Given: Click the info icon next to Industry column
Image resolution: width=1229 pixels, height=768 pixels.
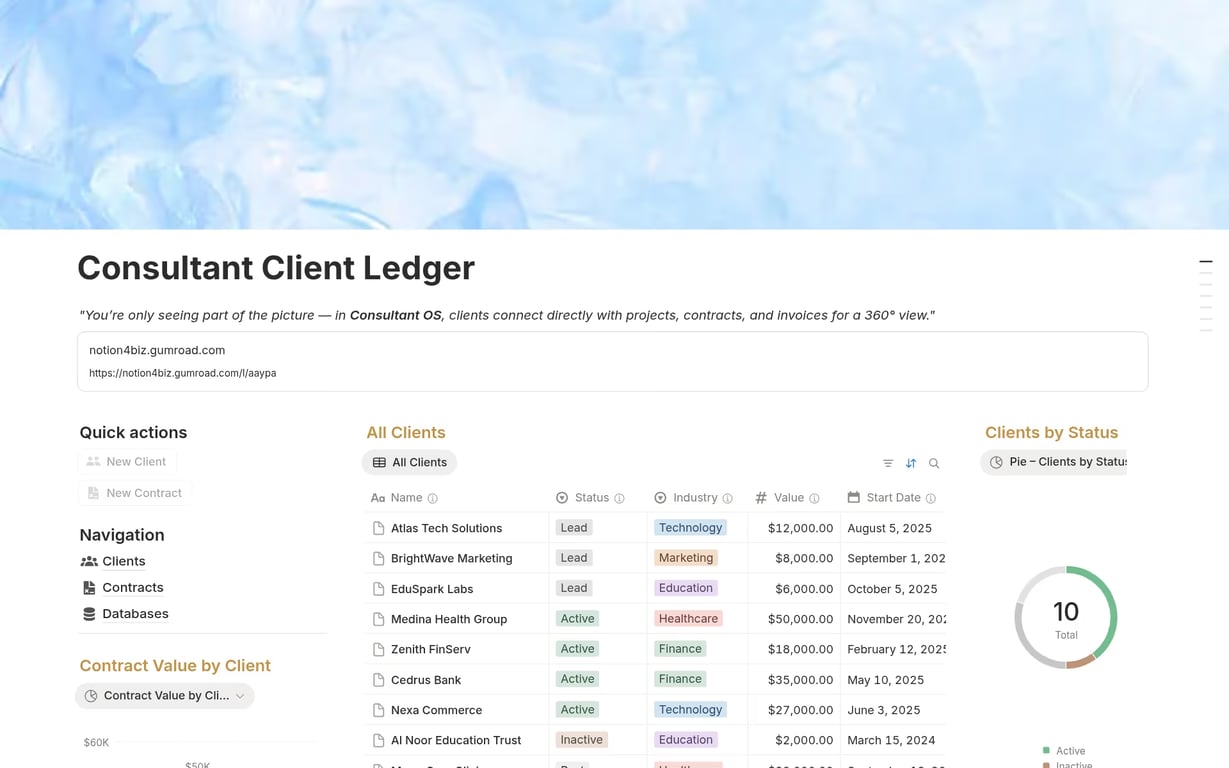Looking at the screenshot, I should [x=728, y=498].
